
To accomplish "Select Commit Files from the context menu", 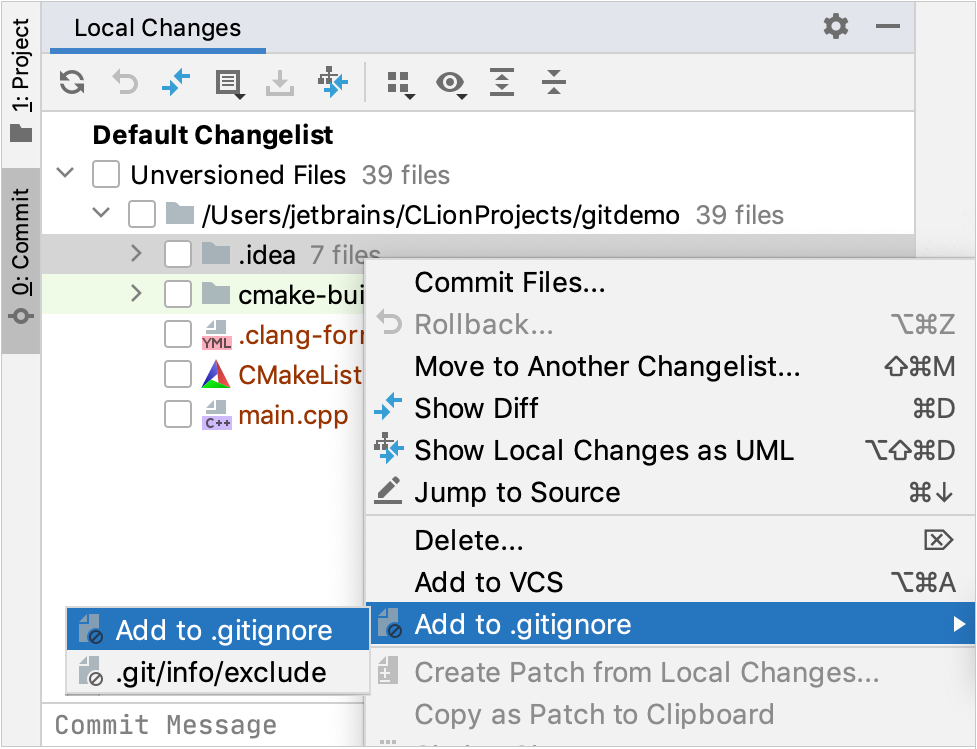I will click(x=510, y=282).
